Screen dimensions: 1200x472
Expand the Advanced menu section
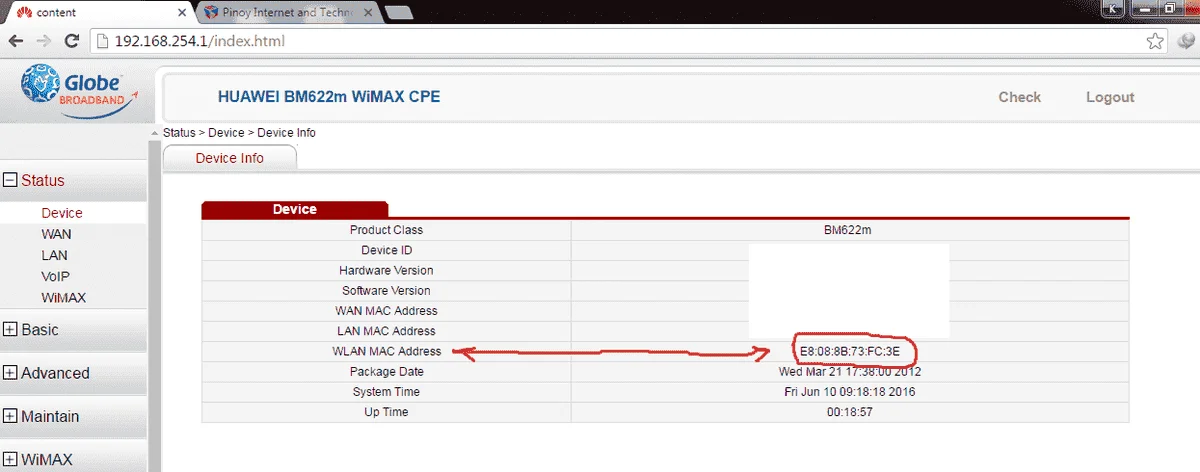(x=11, y=373)
